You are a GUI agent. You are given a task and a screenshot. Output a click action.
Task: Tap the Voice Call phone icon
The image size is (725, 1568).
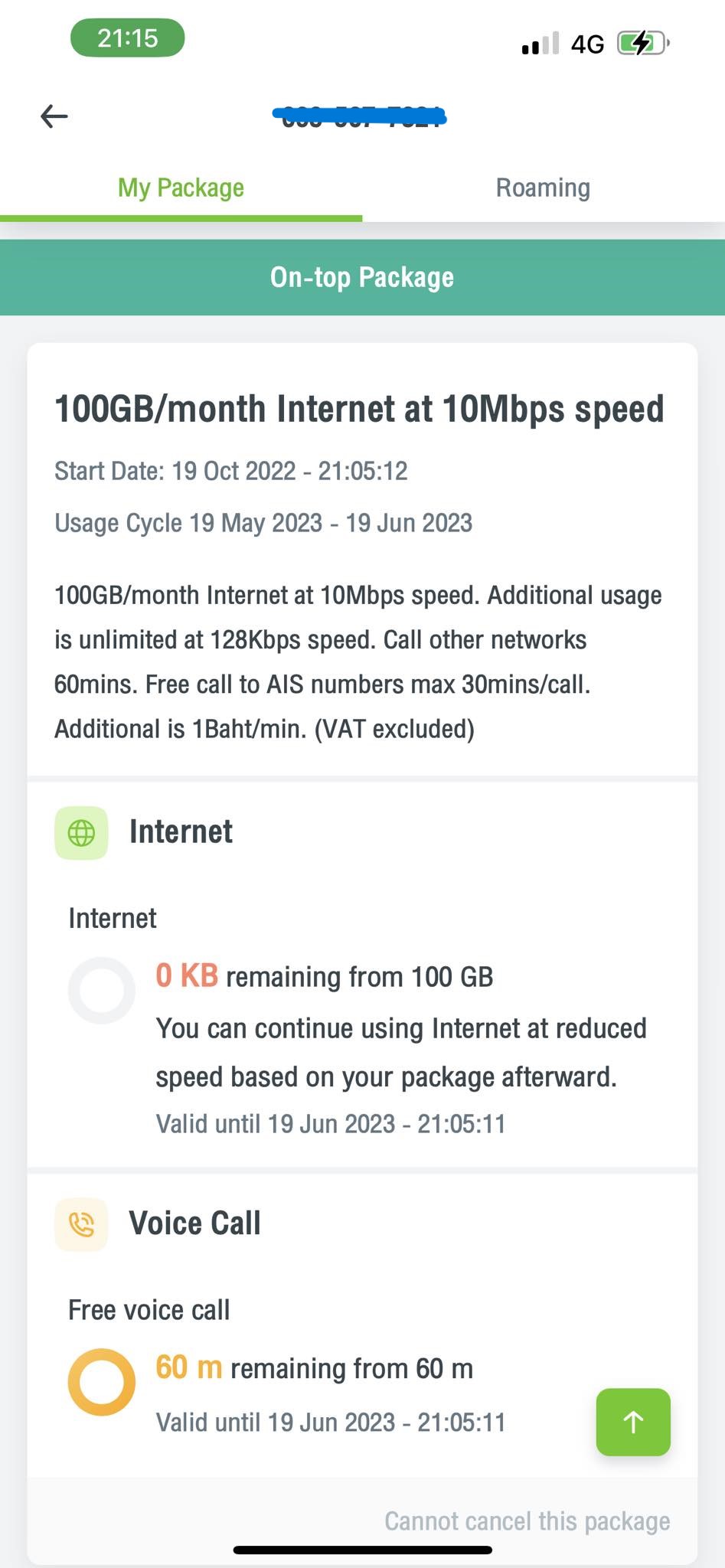click(x=81, y=1224)
